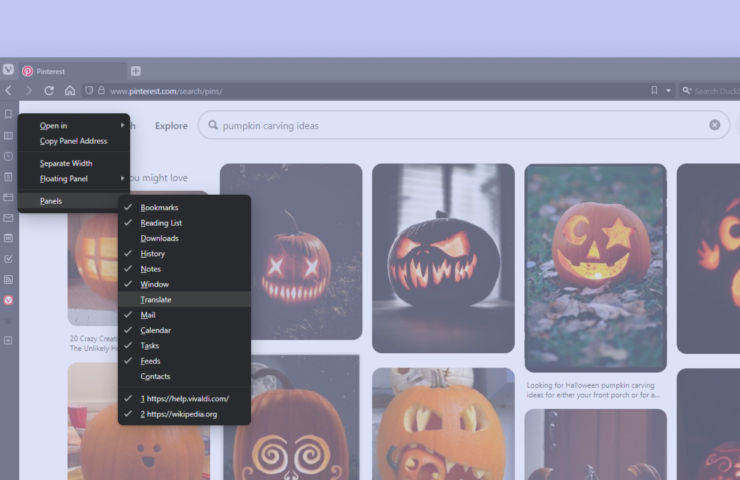Clear the Pinterest search field
The width and height of the screenshot is (740, 480).
click(715, 125)
